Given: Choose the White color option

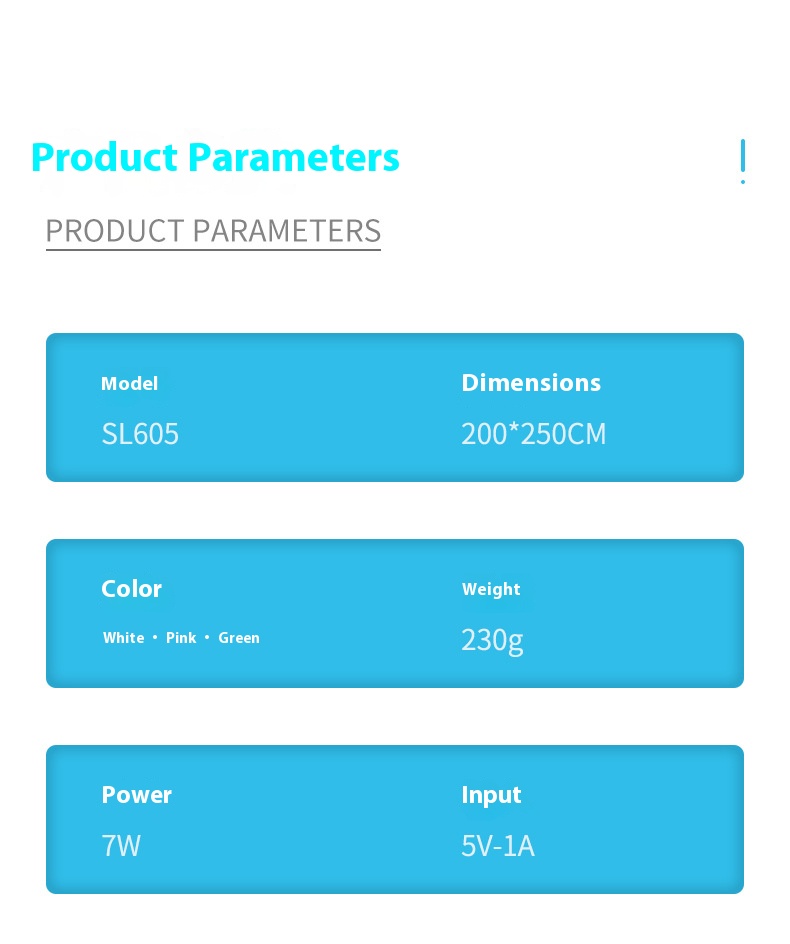Looking at the screenshot, I should pos(123,638).
